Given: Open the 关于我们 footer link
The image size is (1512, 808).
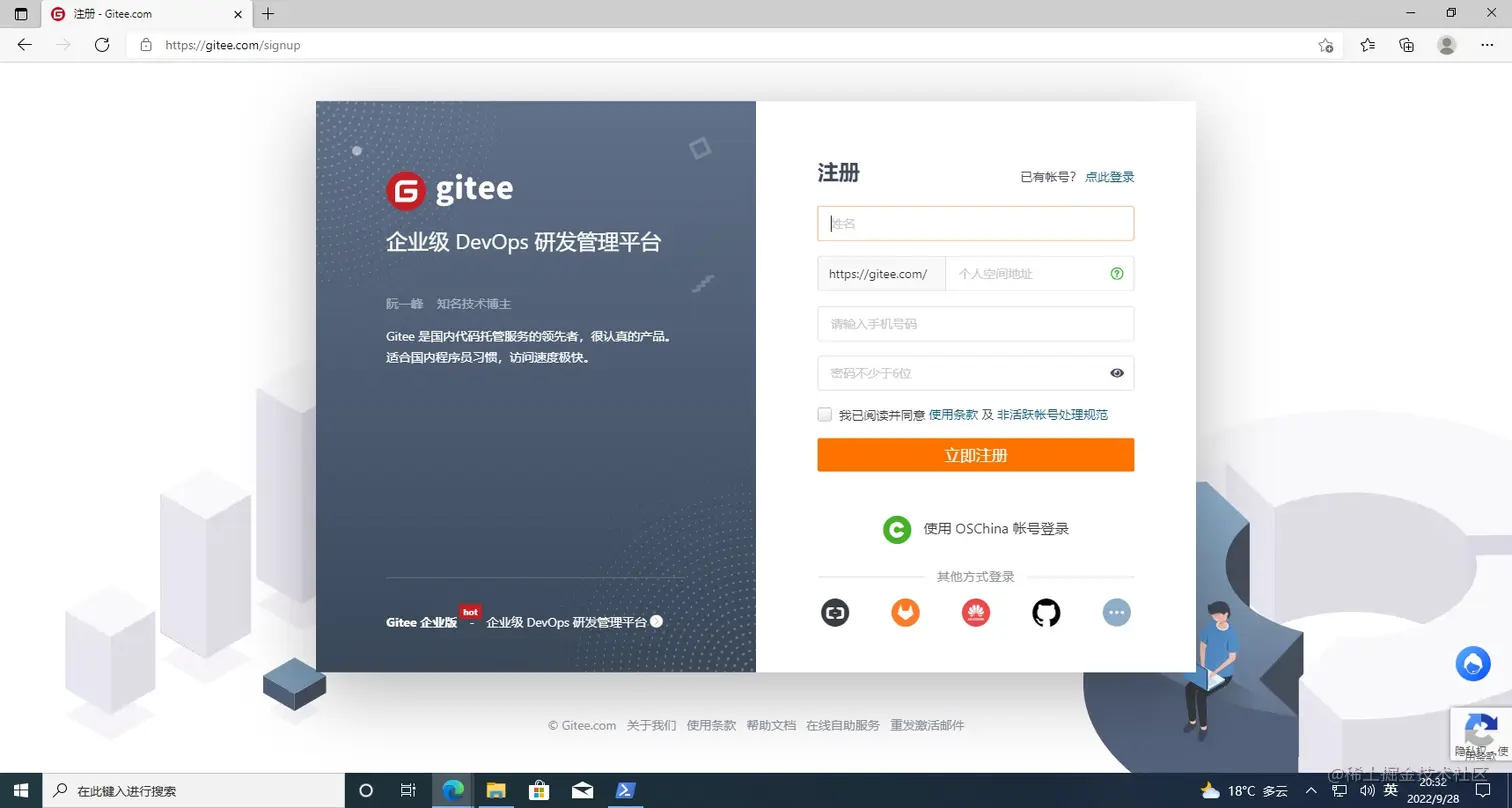Looking at the screenshot, I should pyautogui.click(x=651, y=726).
